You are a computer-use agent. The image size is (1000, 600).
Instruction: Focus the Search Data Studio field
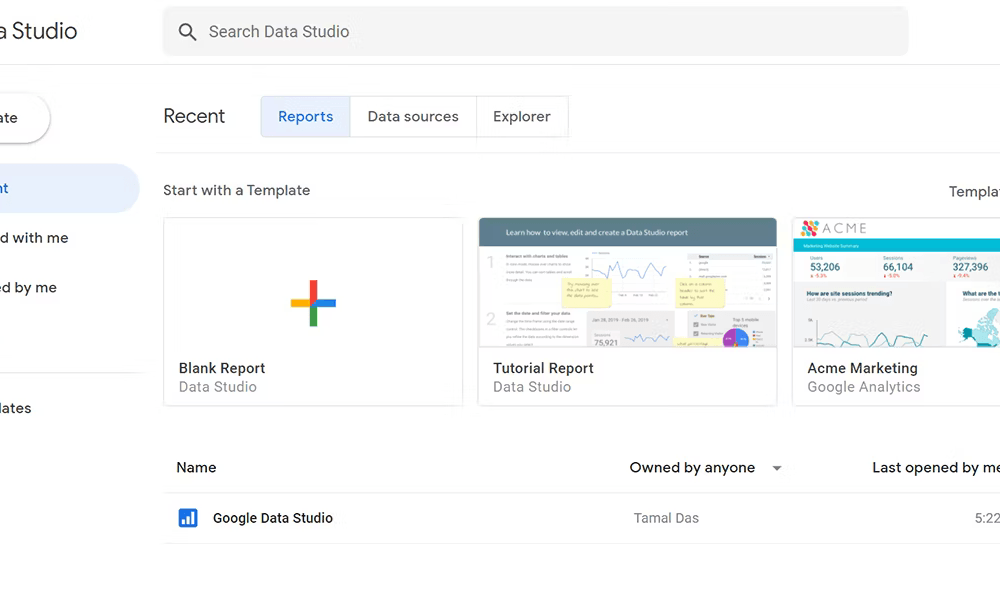pyautogui.click(x=536, y=31)
